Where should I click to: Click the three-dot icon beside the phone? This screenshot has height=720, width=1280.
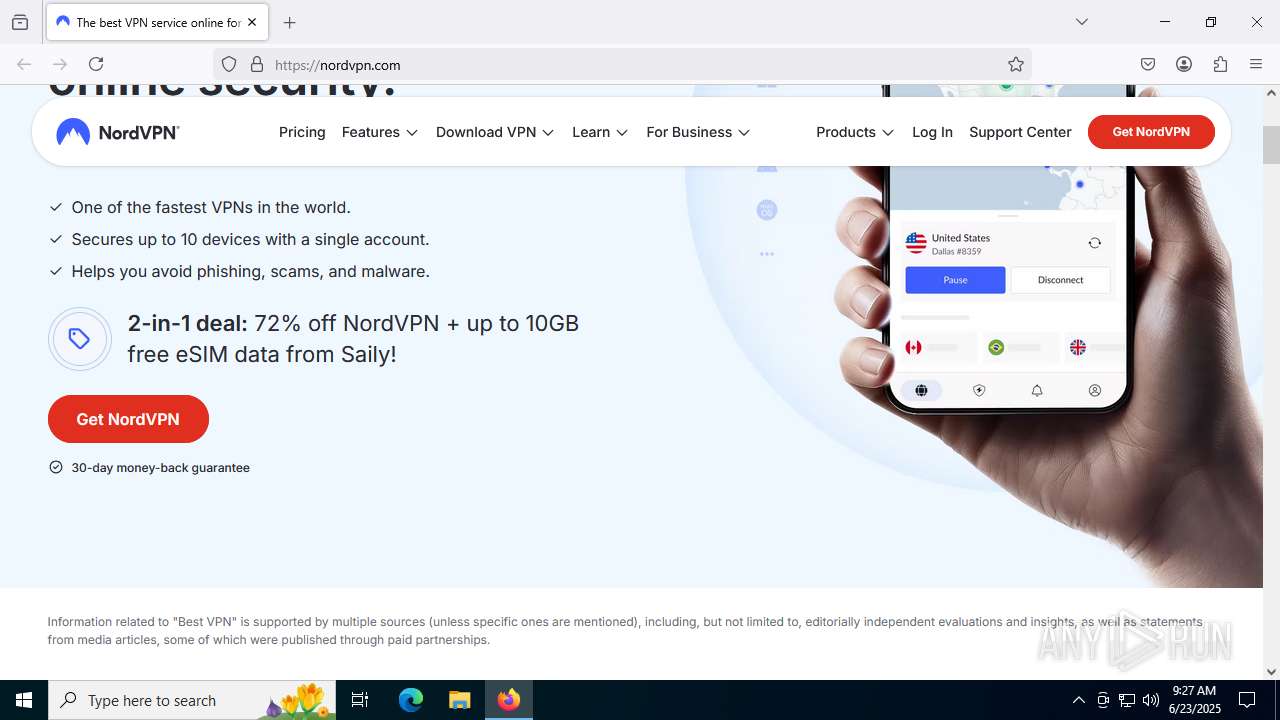(767, 254)
